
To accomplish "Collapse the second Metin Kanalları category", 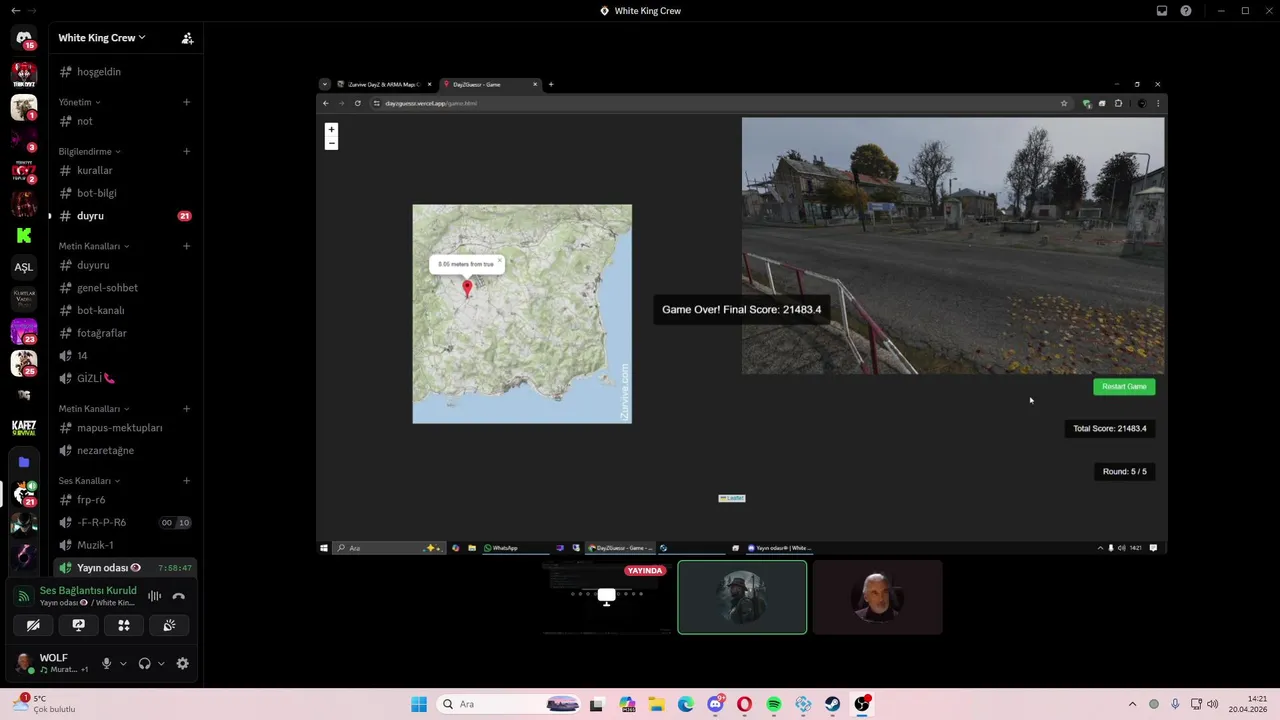I will (93, 409).
